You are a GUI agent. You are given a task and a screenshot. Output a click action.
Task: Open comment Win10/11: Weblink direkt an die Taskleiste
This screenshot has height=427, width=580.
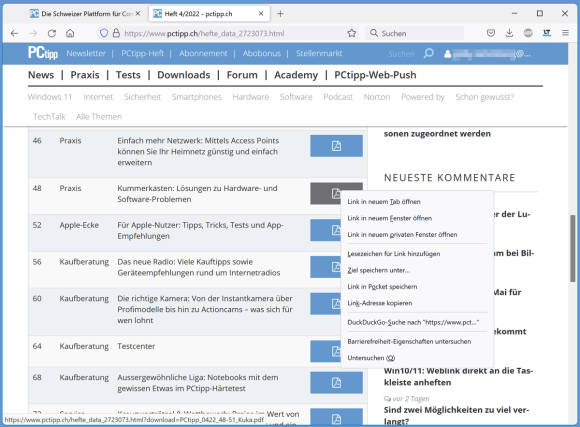(x=458, y=376)
